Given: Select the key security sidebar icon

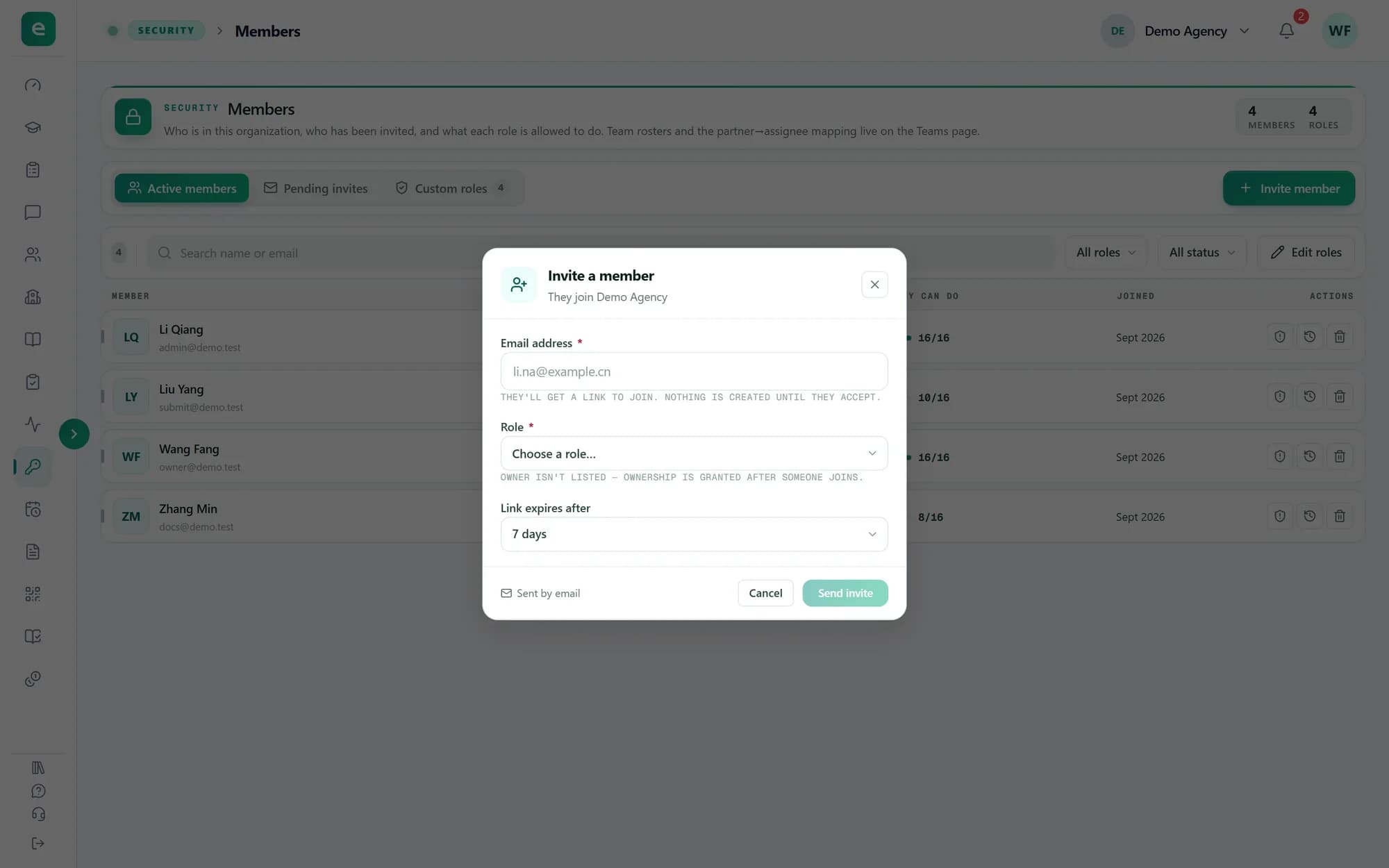Looking at the screenshot, I should pos(33,467).
